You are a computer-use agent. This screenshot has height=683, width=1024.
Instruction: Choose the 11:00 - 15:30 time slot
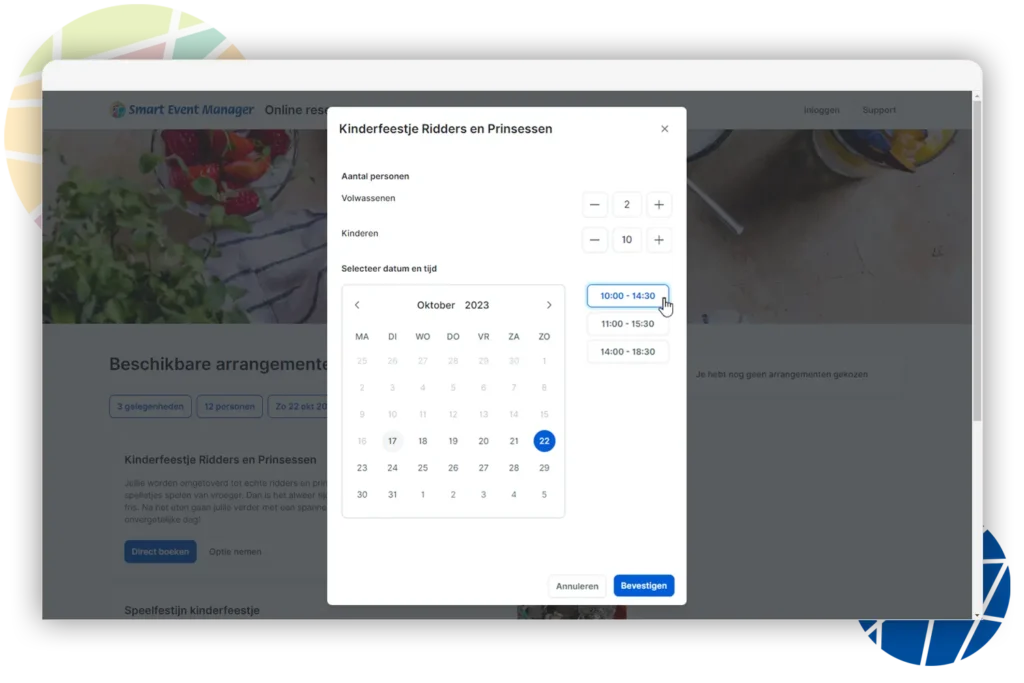pos(628,324)
